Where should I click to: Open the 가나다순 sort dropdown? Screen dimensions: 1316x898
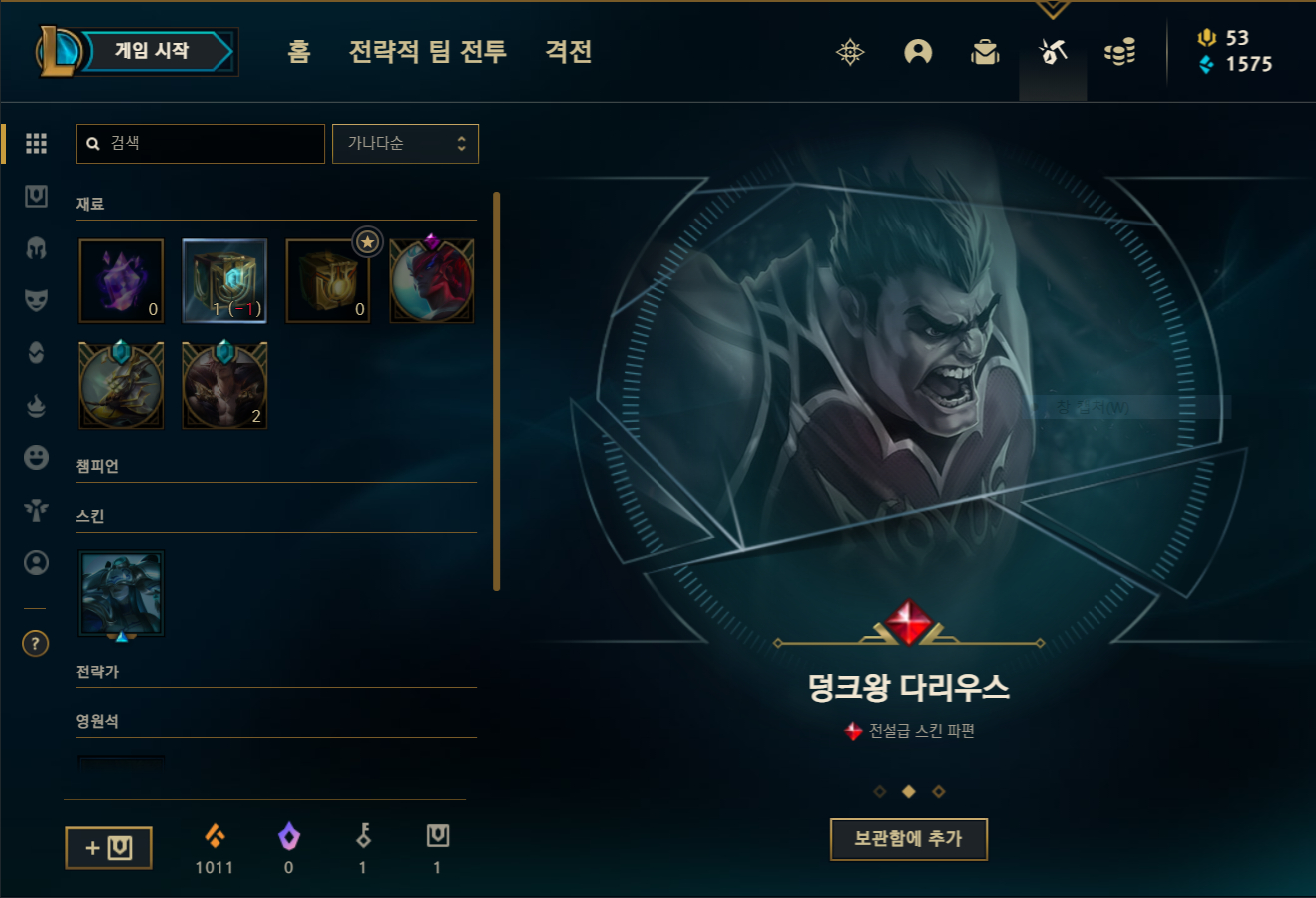coord(405,144)
